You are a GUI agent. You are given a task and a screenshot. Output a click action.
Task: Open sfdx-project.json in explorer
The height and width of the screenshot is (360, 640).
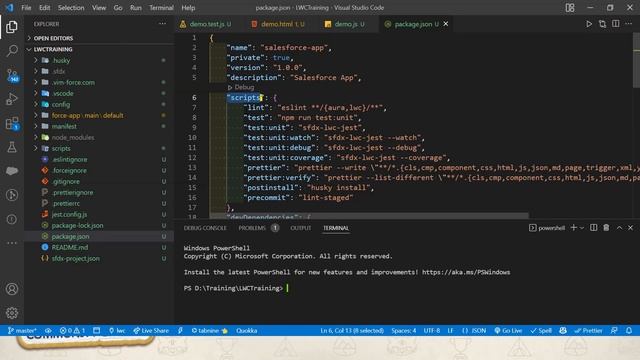pos(76,258)
